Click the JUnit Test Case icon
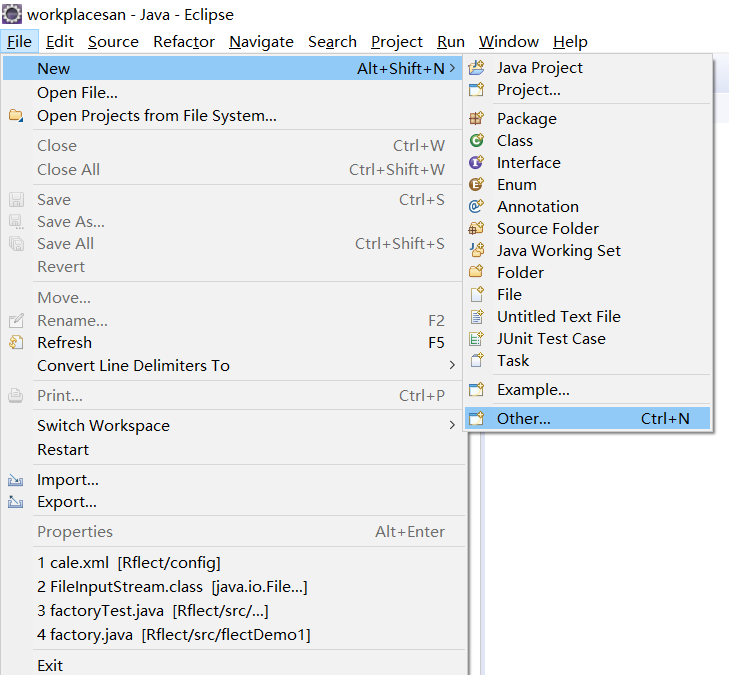Viewport: 729px width, 675px height. click(x=476, y=338)
